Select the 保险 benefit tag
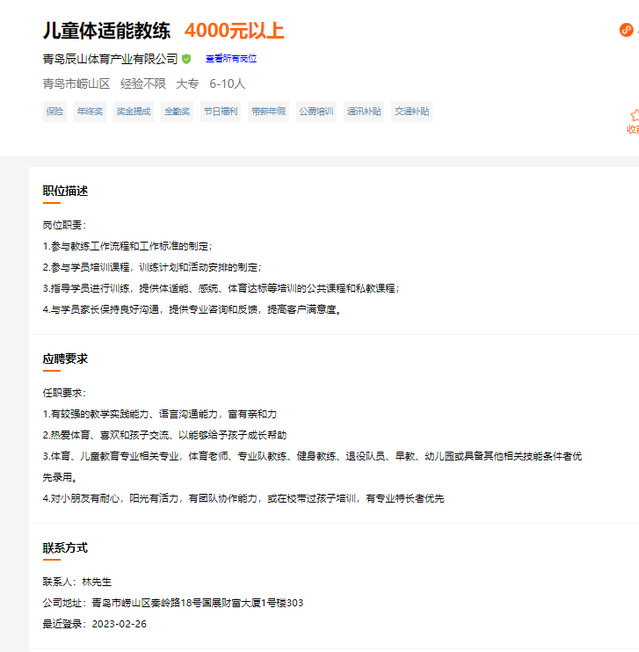This screenshot has height=652, width=639. 55,111
